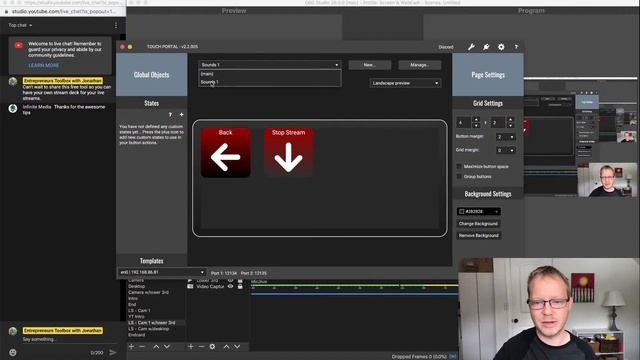Open the plug-ins plug icon in Touch Portal
The width and height of the screenshot is (640, 360).
pyautogui.click(x=486, y=47)
